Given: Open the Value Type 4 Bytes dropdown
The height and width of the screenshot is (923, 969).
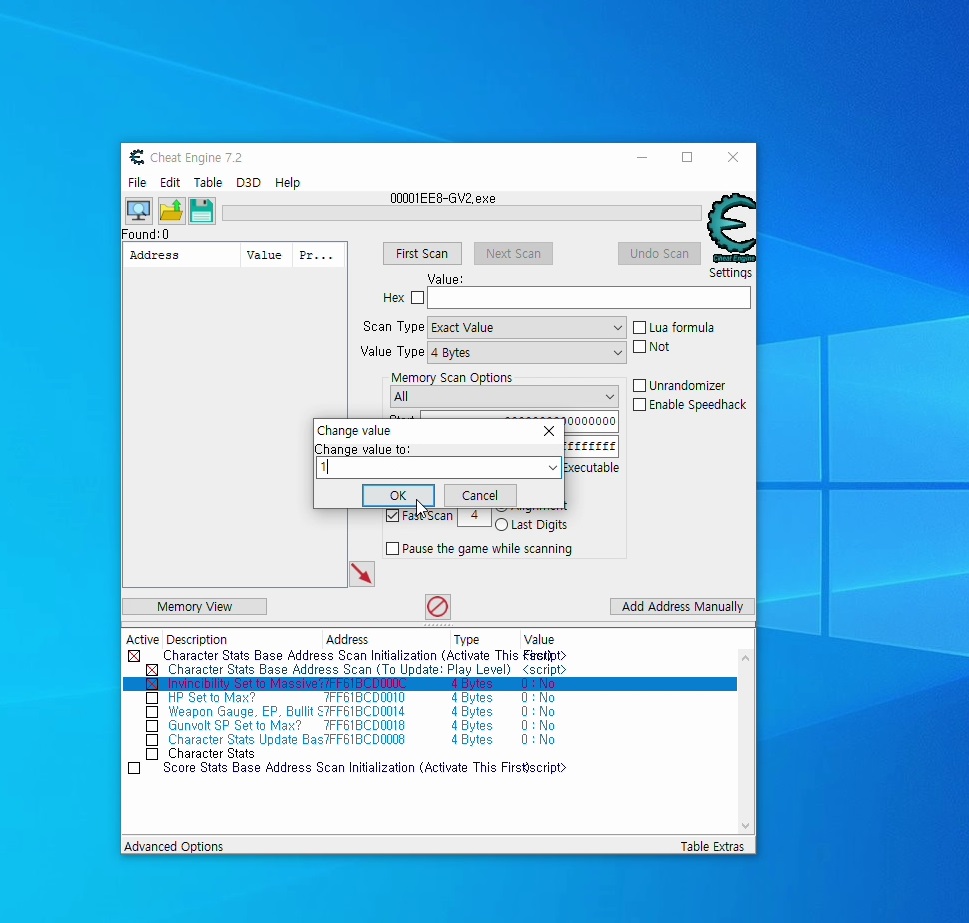Looking at the screenshot, I should [x=527, y=353].
